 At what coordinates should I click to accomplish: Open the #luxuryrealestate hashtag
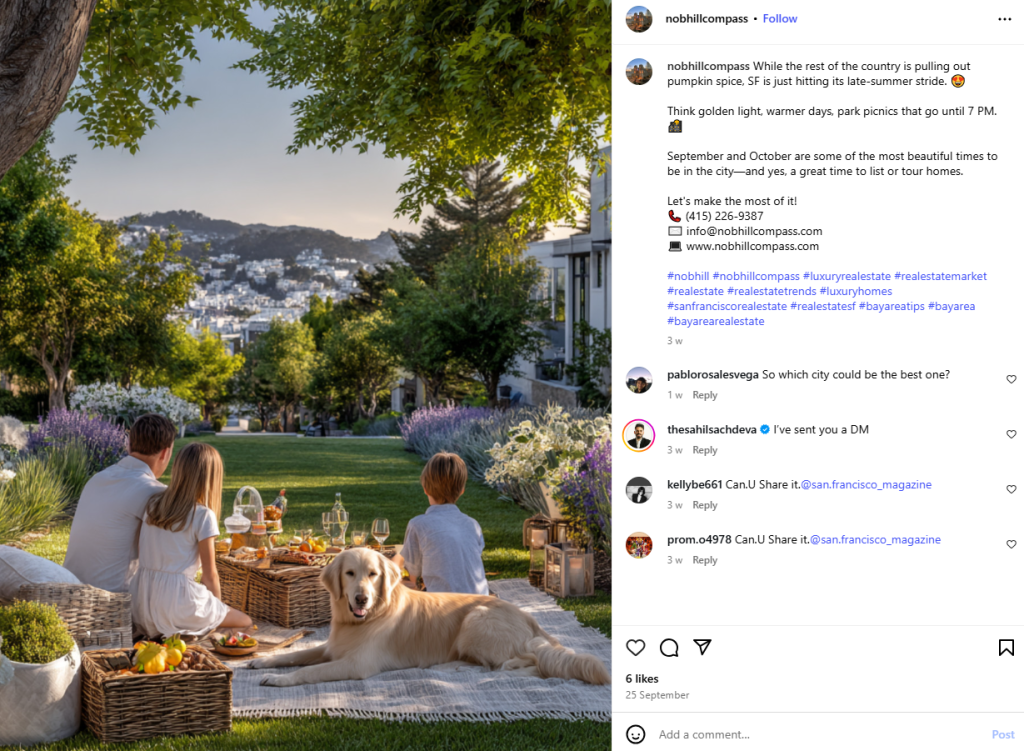846,276
